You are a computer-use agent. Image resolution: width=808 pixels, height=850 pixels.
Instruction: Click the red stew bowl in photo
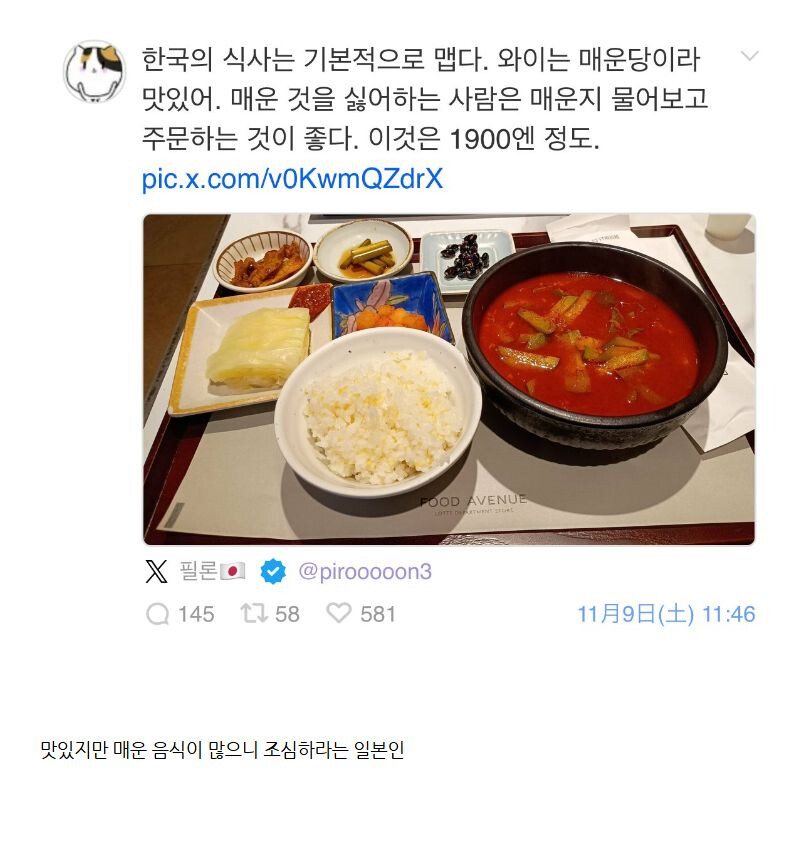click(594, 345)
